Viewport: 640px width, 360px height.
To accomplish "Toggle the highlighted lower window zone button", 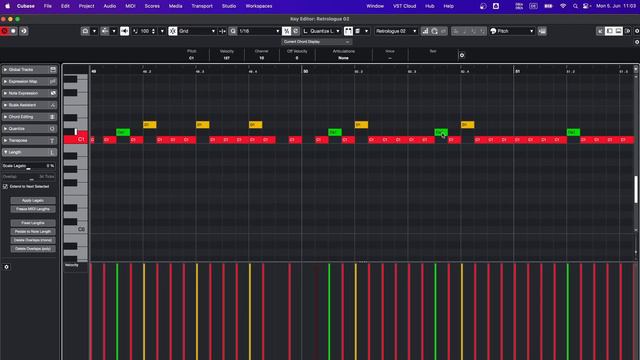I will coord(618,31).
